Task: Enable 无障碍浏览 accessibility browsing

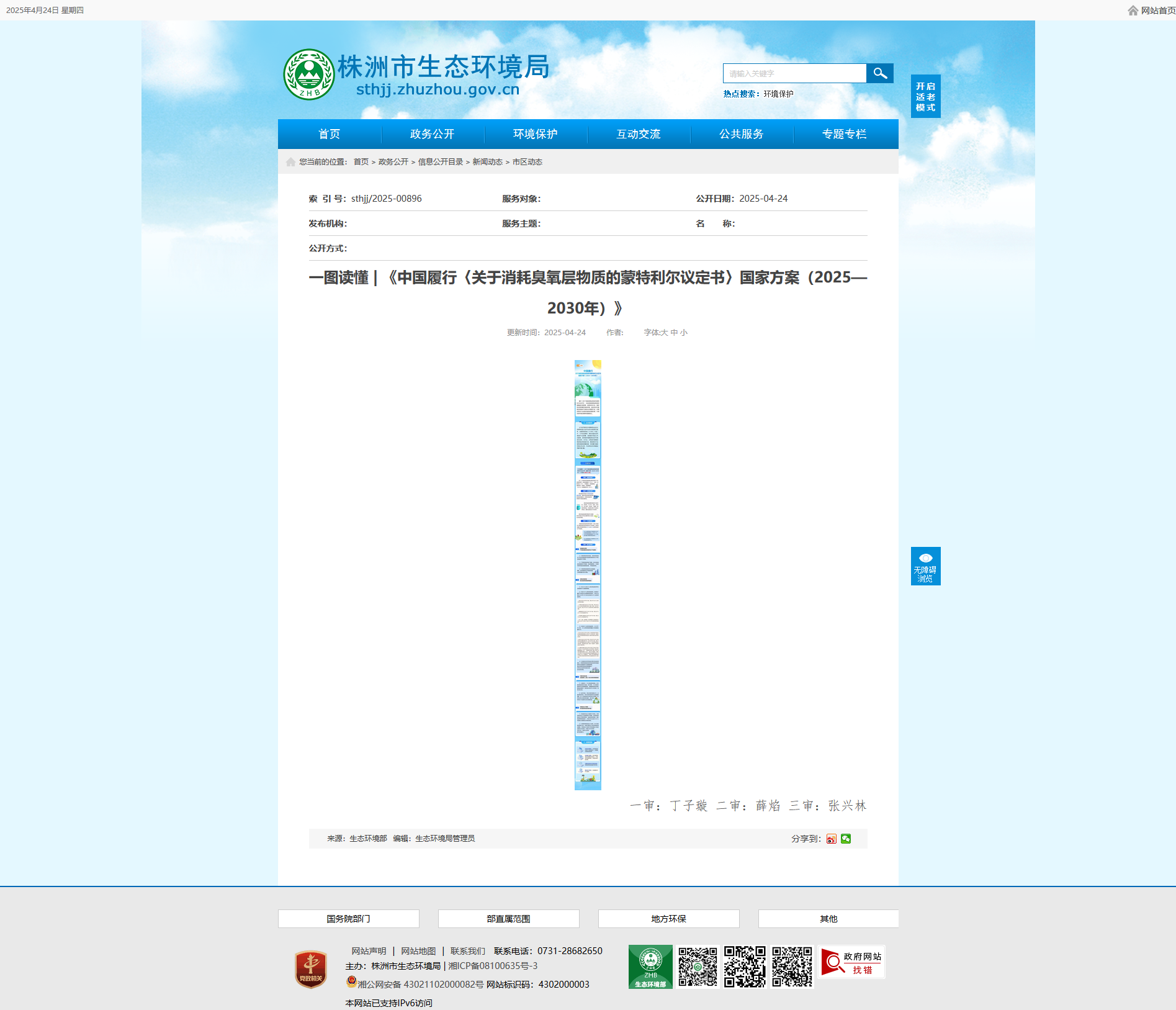Action: (x=925, y=566)
